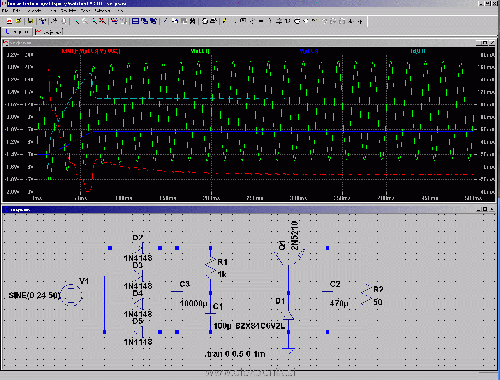
Task: Click the C3 10000µ capacitor value
Action: 193,303
